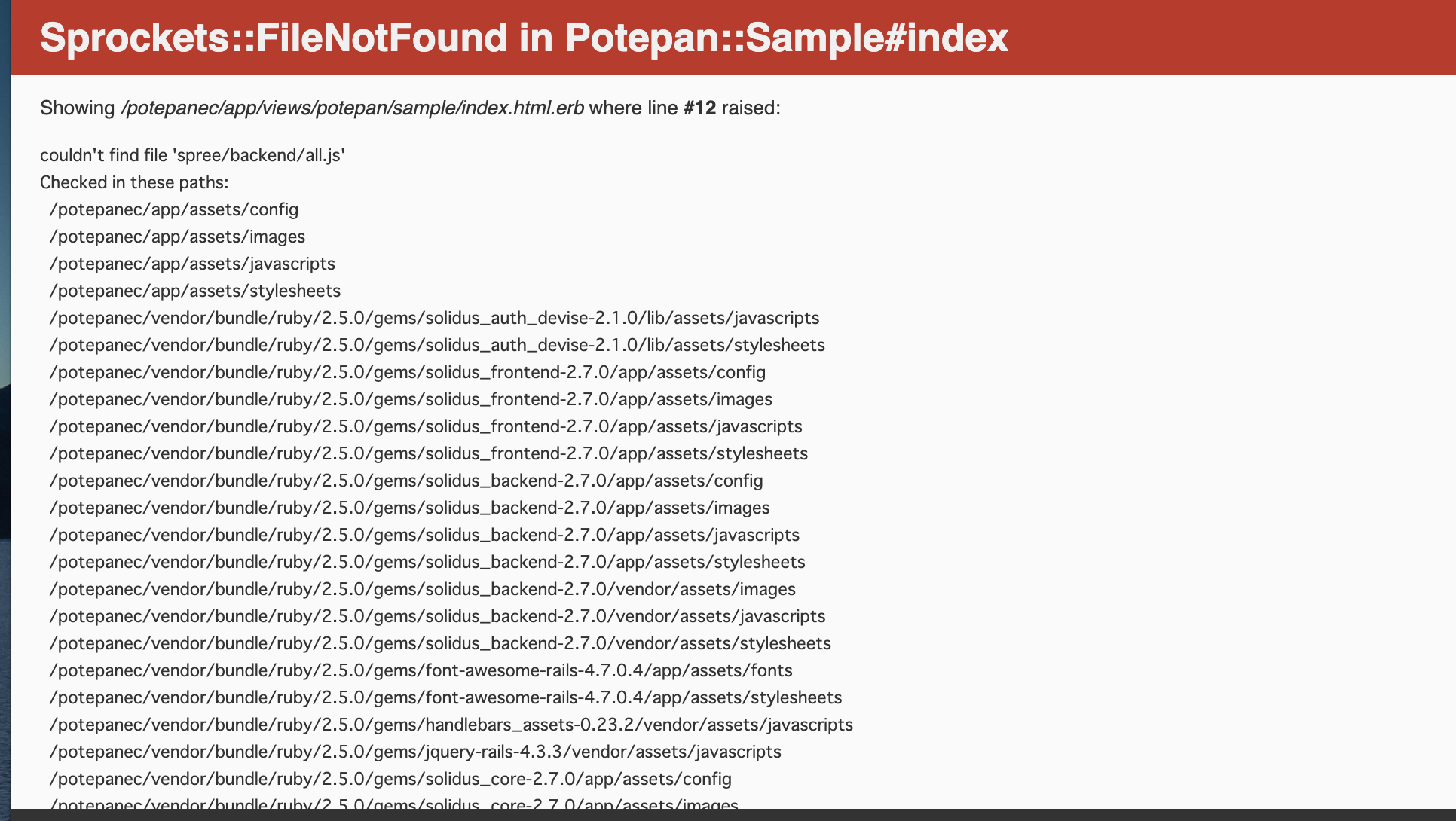Click the Sprockets::FileNotFound error heading
Image resolution: width=1456 pixels, height=821 pixels.
point(524,38)
